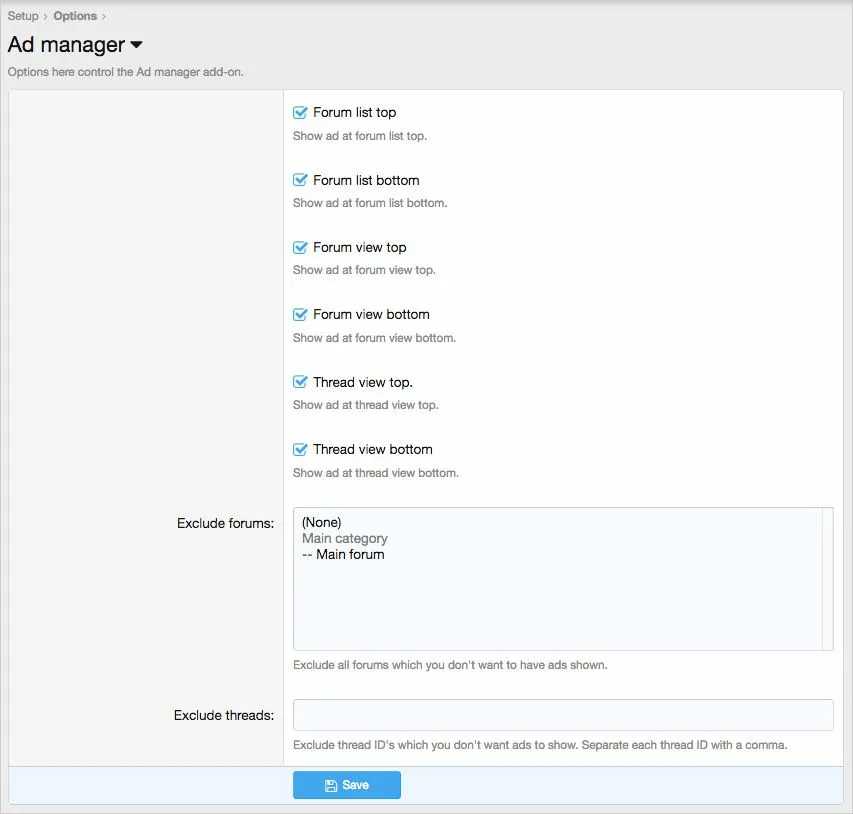Click the Exclude forums list scrollbar

[827, 580]
